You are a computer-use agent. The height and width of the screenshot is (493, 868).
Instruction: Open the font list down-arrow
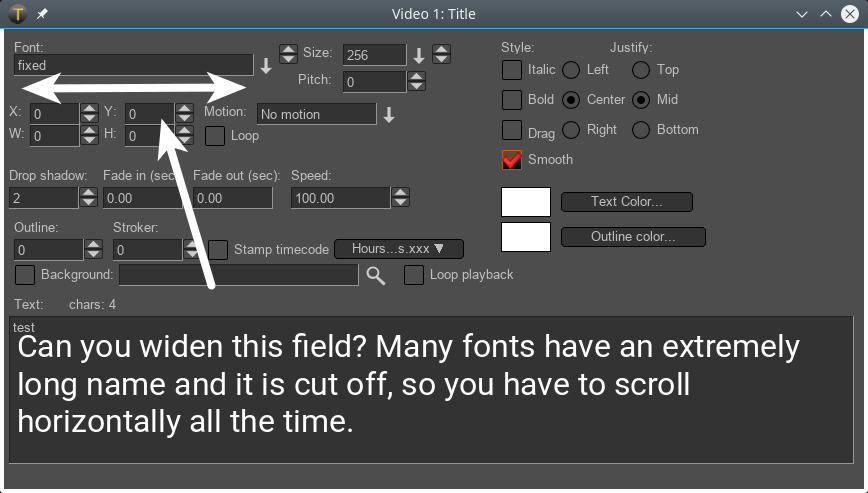266,66
